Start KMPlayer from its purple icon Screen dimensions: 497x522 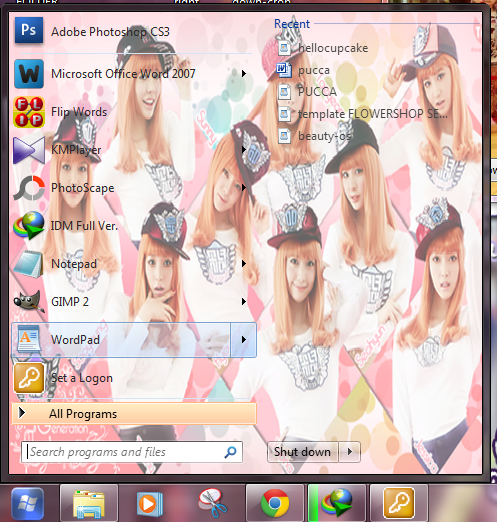click(x=29, y=150)
